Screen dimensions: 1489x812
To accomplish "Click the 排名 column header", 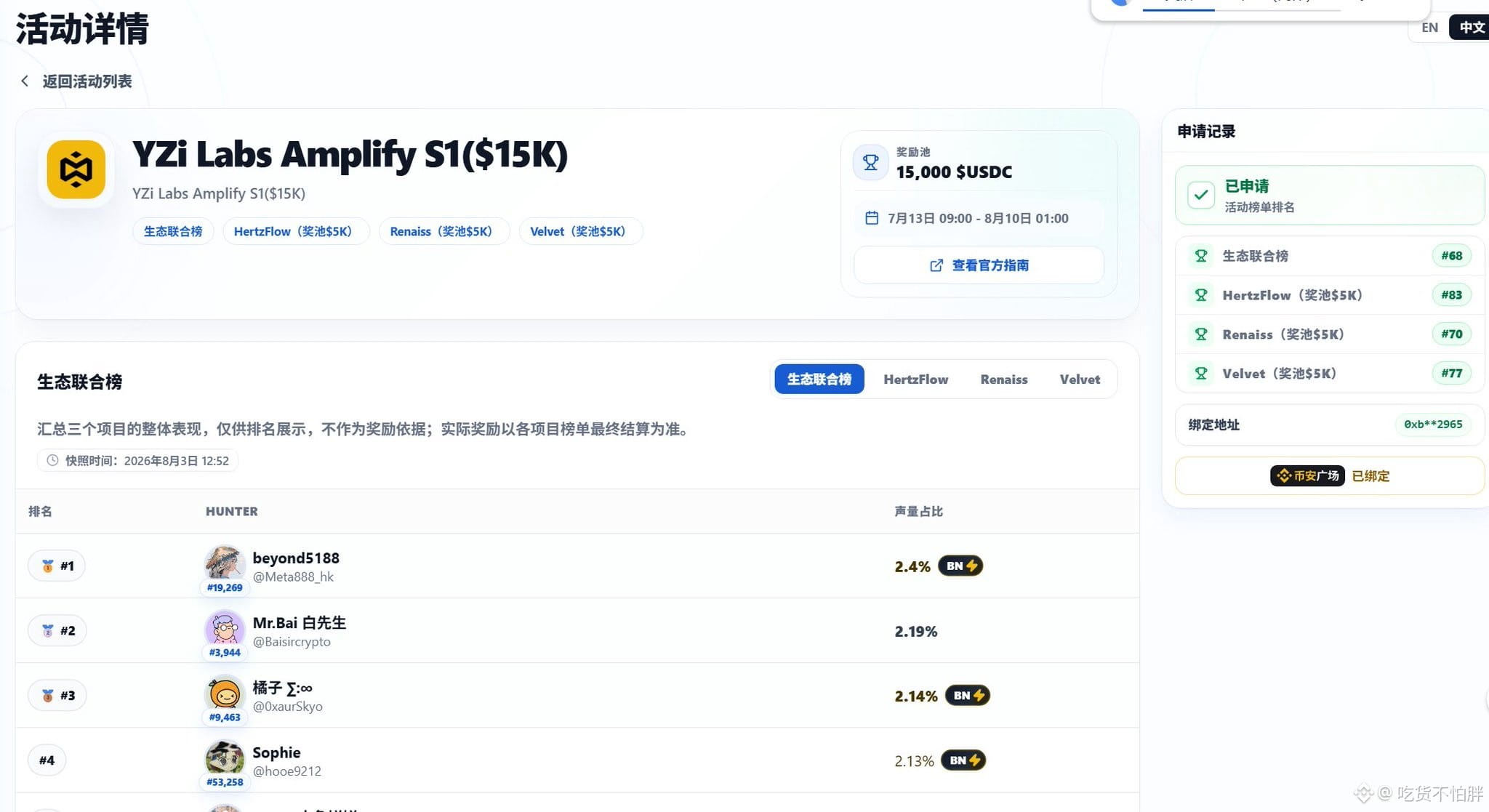I will (40, 511).
